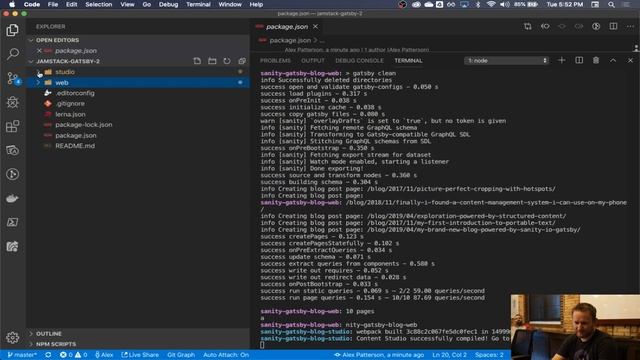Image resolution: width=640 pixels, height=360 pixels.
Task: Click Alex Patterson blame in status bar
Action: [379, 355]
